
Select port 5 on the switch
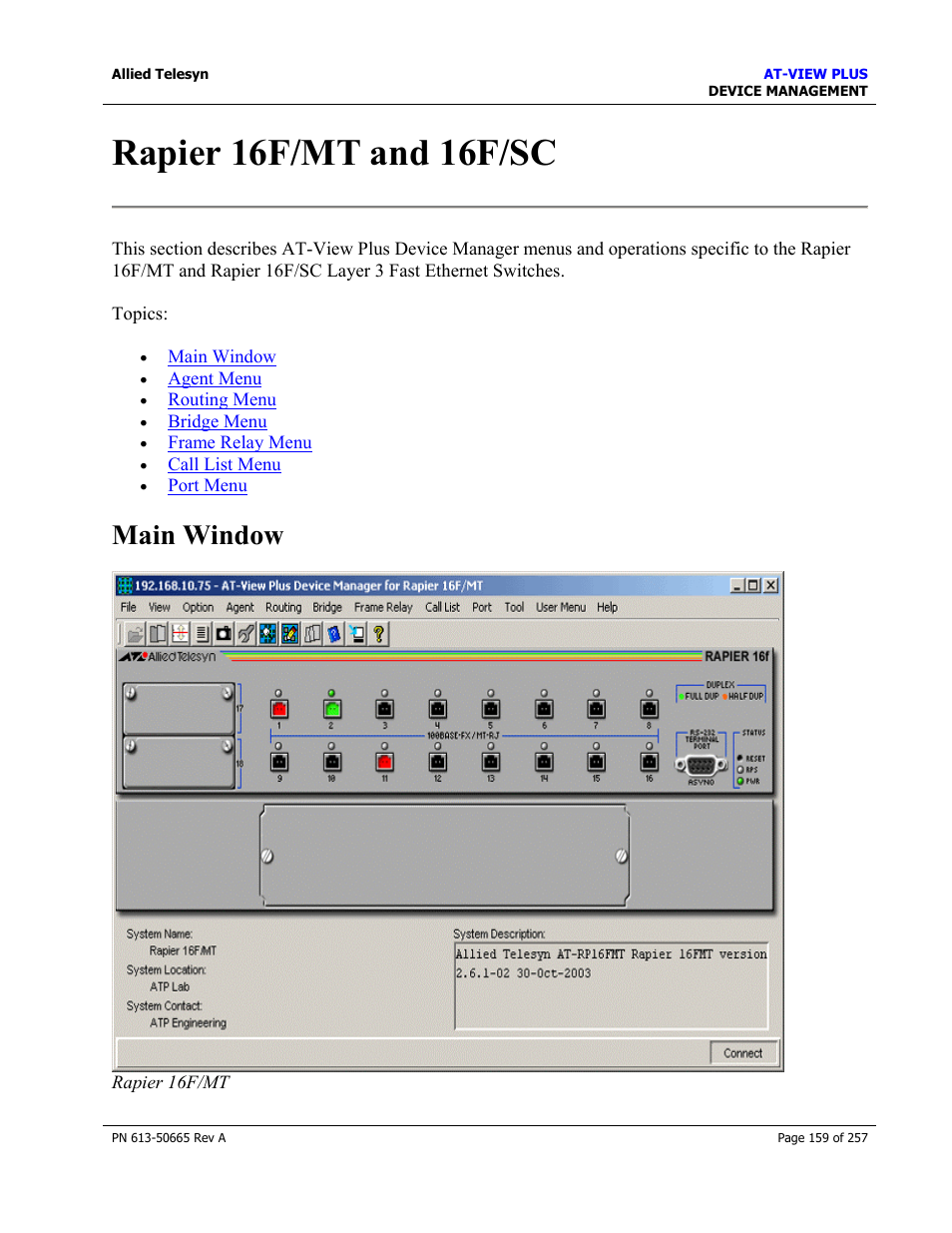pyautogui.click(x=490, y=709)
